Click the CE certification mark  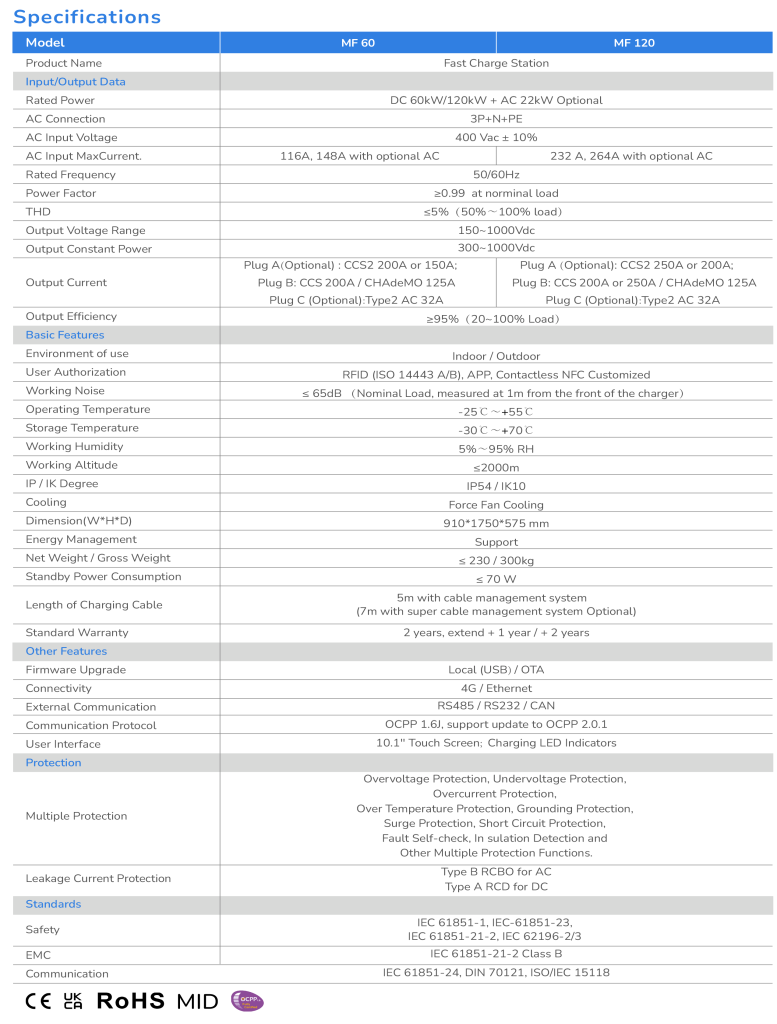coord(38,1000)
